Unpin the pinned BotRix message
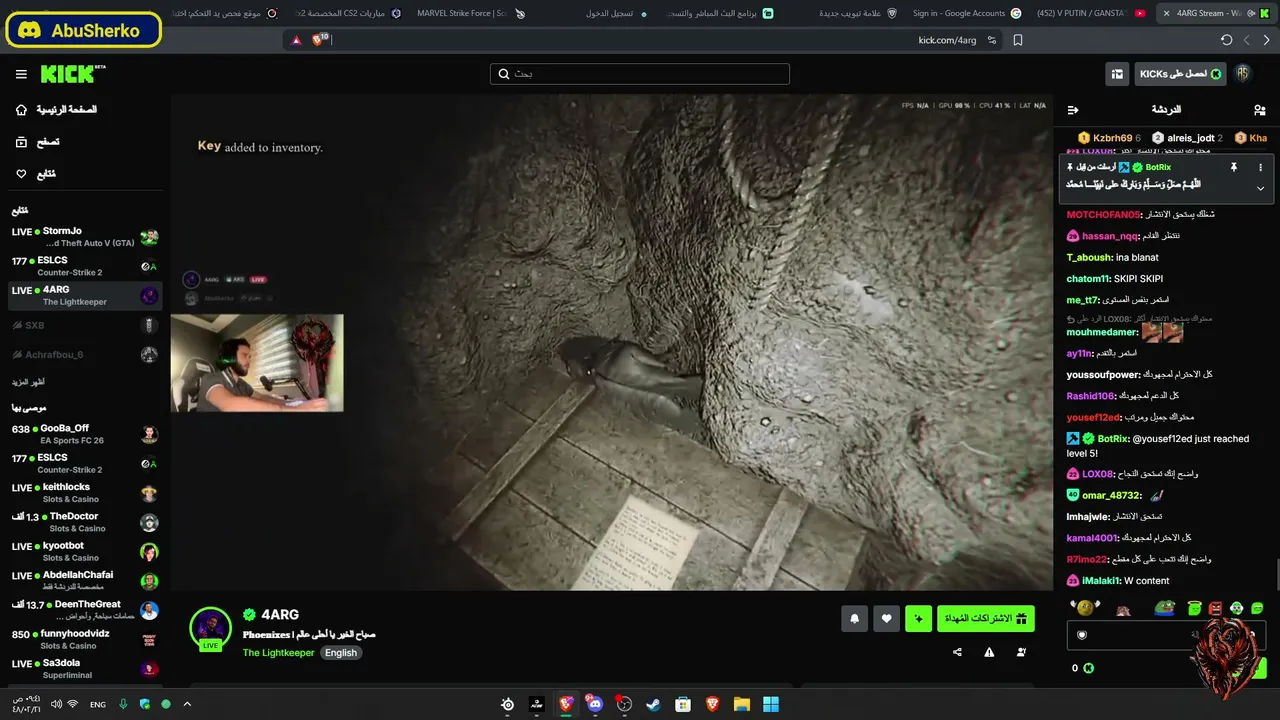The image size is (1280, 720). 1234,167
